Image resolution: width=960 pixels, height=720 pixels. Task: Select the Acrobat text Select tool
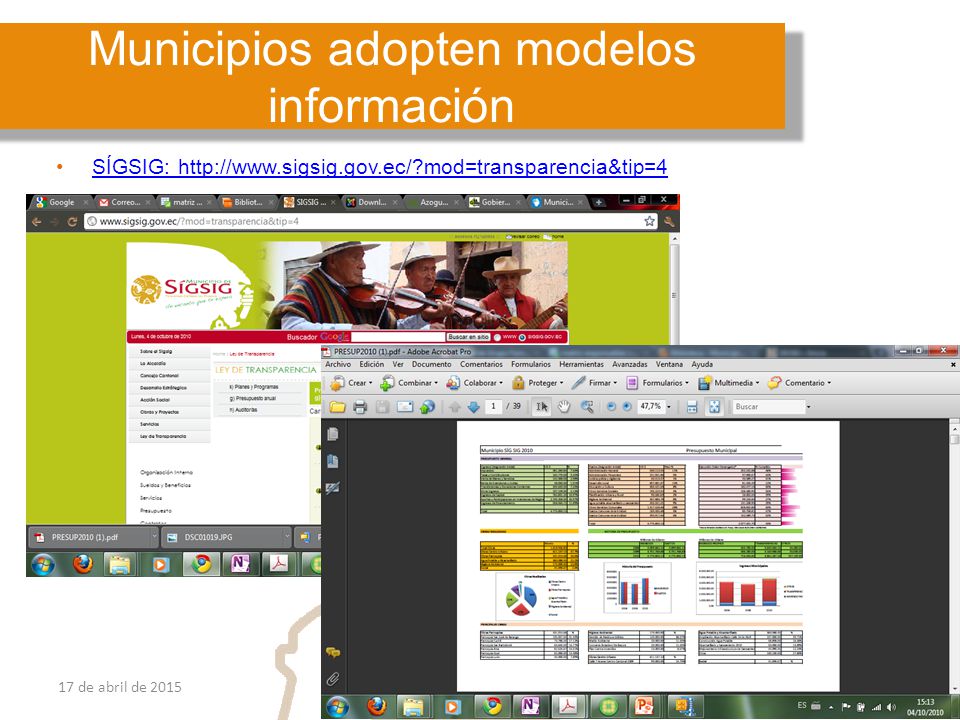click(542, 407)
